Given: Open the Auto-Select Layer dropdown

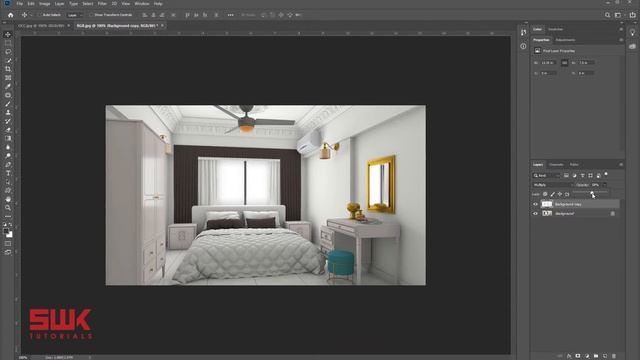Looking at the screenshot, I should pos(74,15).
